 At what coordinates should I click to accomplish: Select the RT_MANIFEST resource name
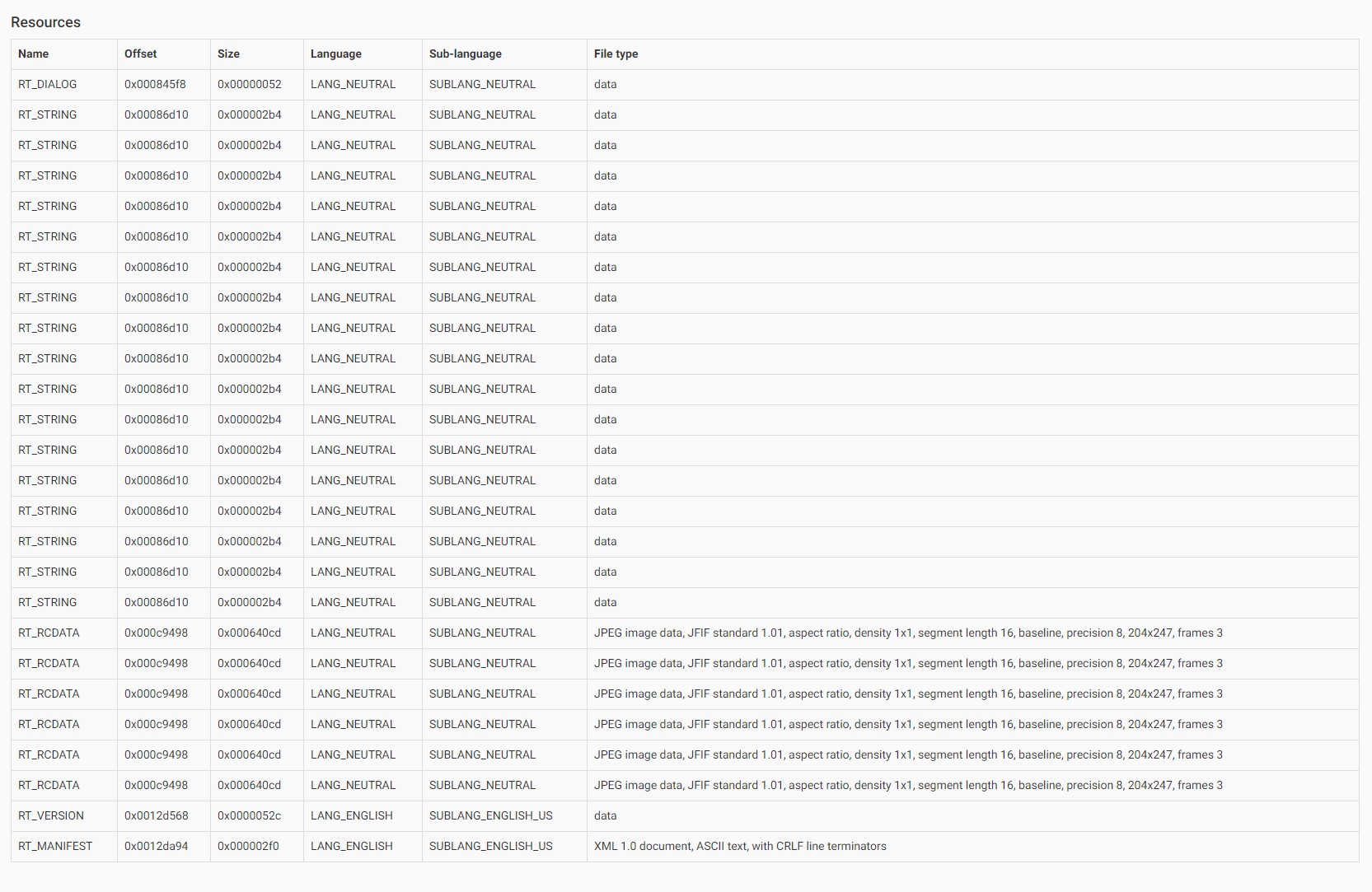55,846
